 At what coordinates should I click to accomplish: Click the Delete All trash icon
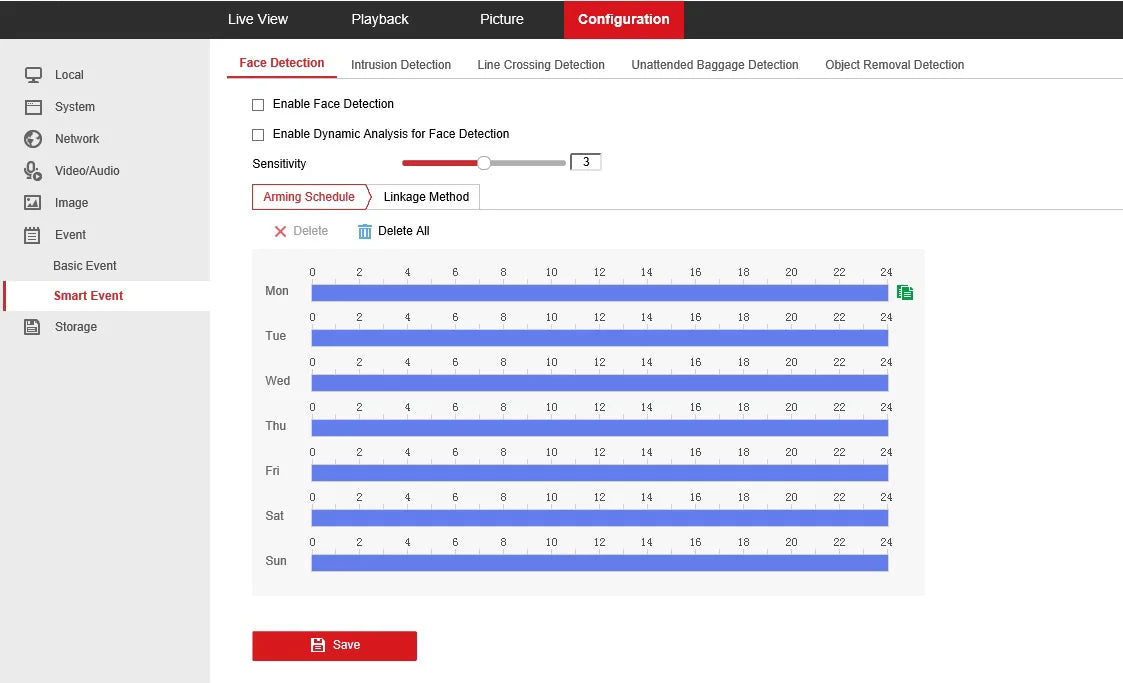(x=365, y=231)
